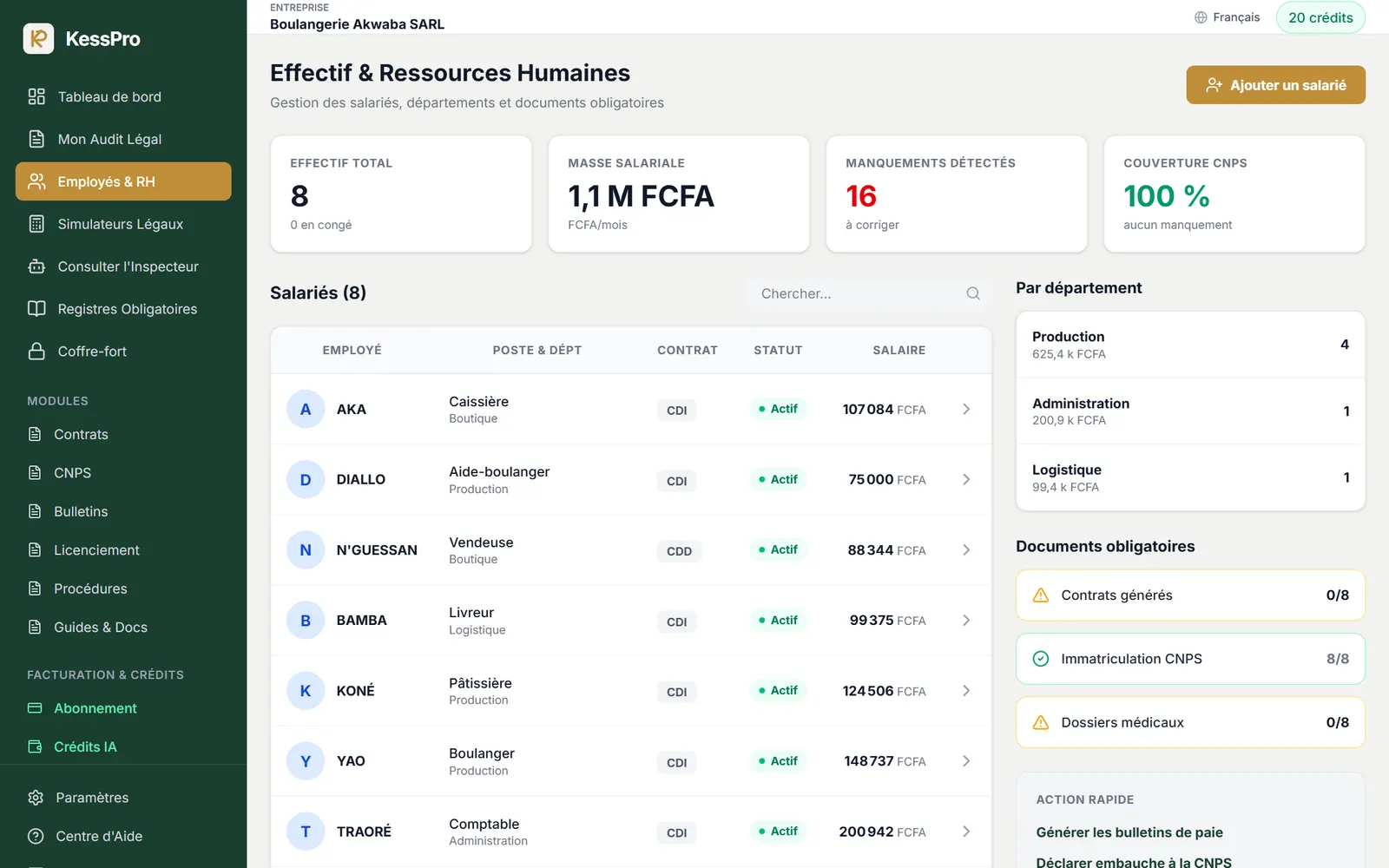The image size is (1389, 868).
Task: Click the warning icon beside Dossiers médicaux
Action: (x=1041, y=722)
